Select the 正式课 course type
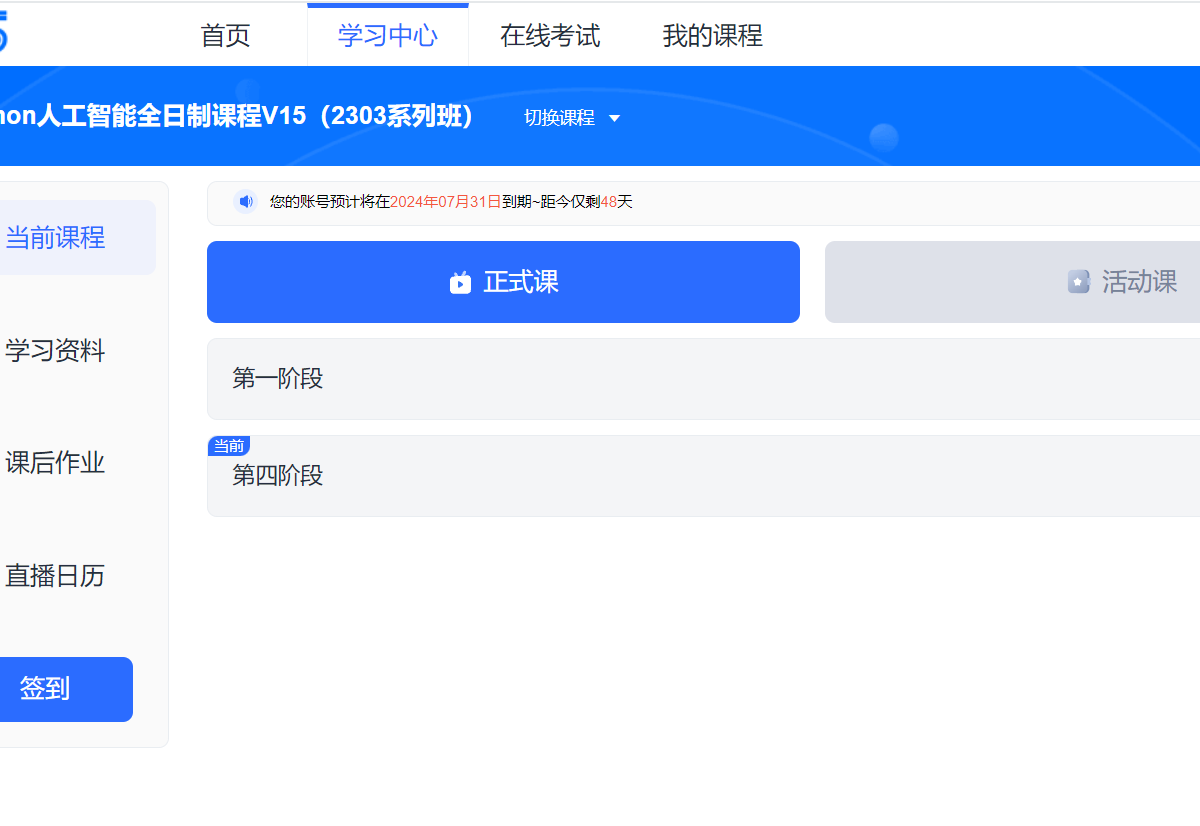 [503, 281]
